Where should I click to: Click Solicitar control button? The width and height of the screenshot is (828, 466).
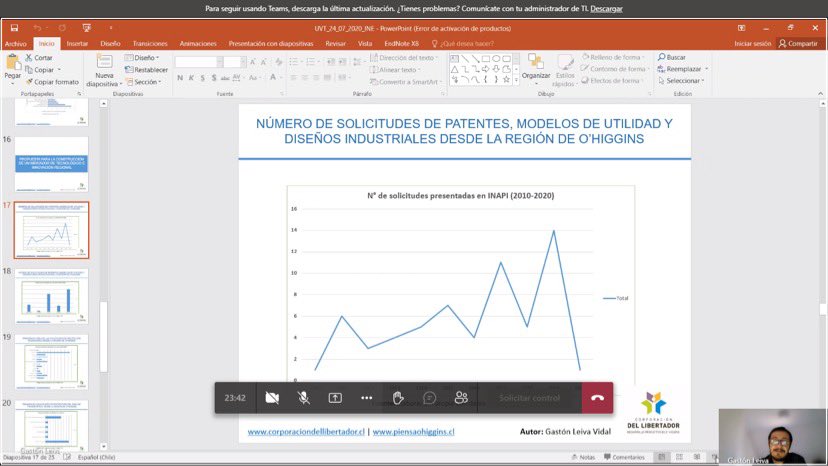tap(530, 398)
